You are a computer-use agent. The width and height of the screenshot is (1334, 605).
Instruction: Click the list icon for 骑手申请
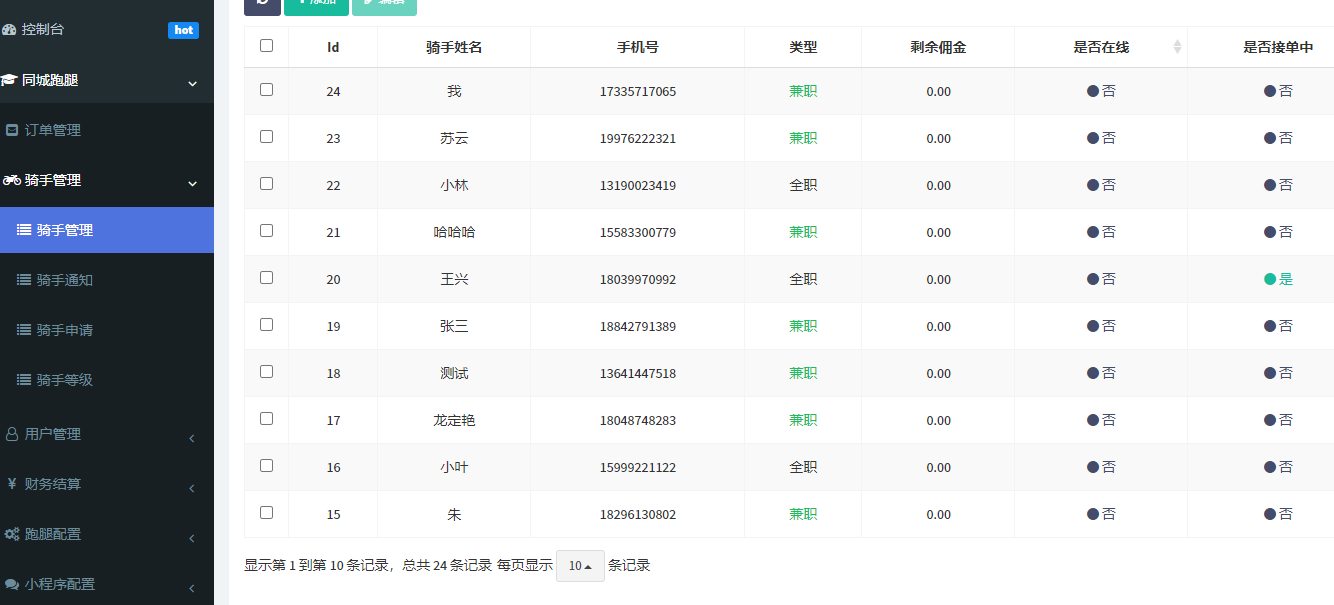click(24, 330)
